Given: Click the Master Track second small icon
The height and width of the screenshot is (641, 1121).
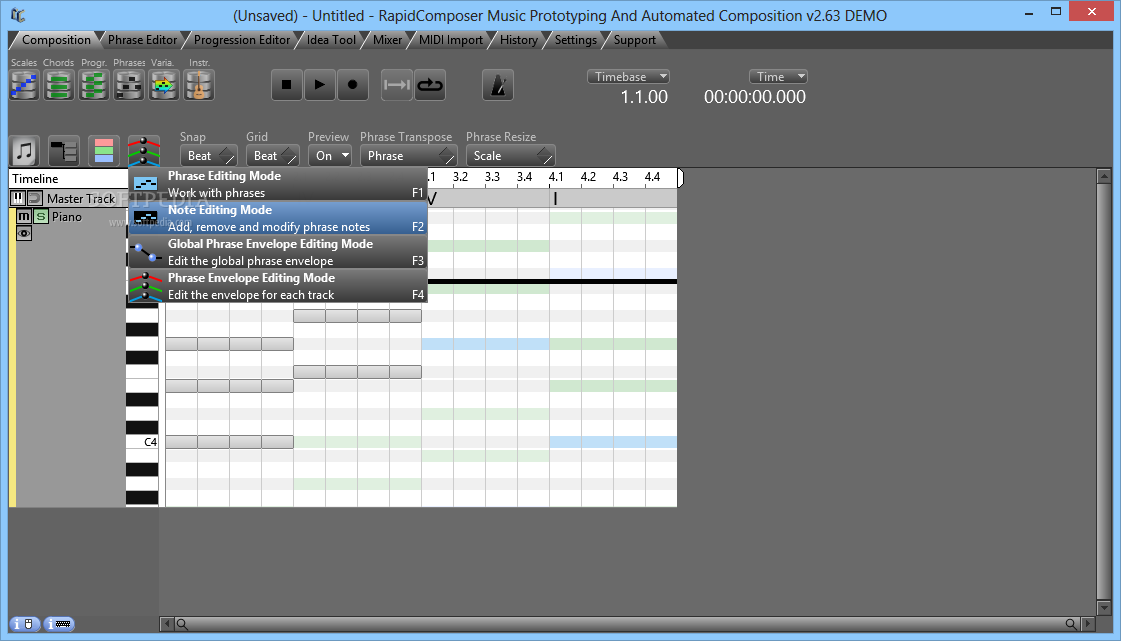Looking at the screenshot, I should point(34,198).
